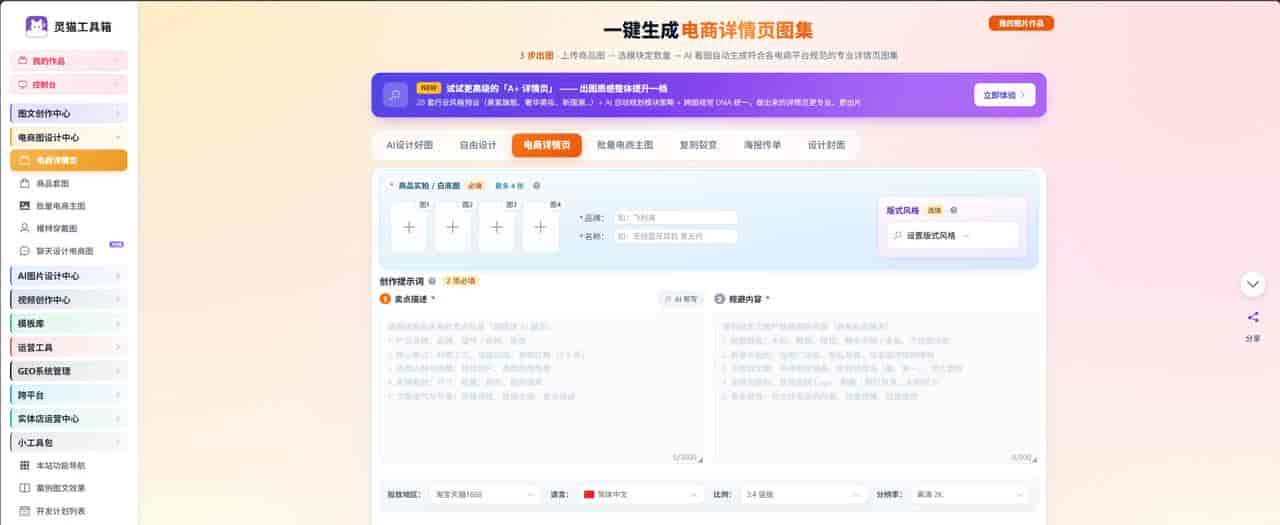Expand the AI图片设计中心 section
The width and height of the screenshot is (1280, 525).
point(69,275)
